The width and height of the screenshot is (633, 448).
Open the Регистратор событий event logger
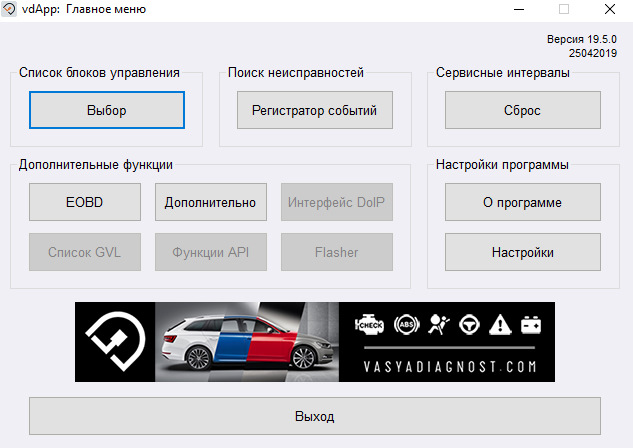pos(314,110)
